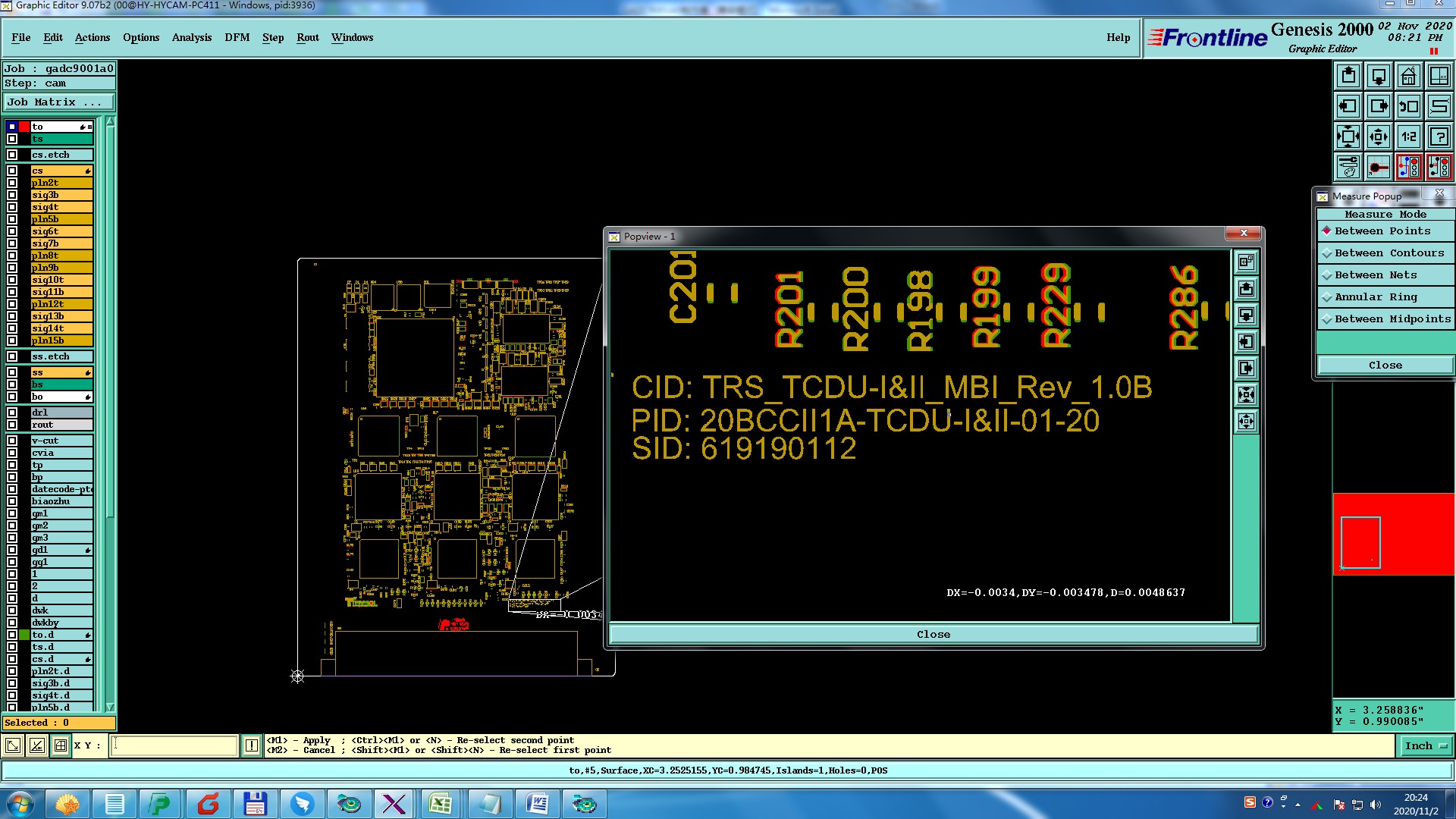1456x819 pixels.
Task: Click the X Y coordinate input field
Action: point(174,746)
